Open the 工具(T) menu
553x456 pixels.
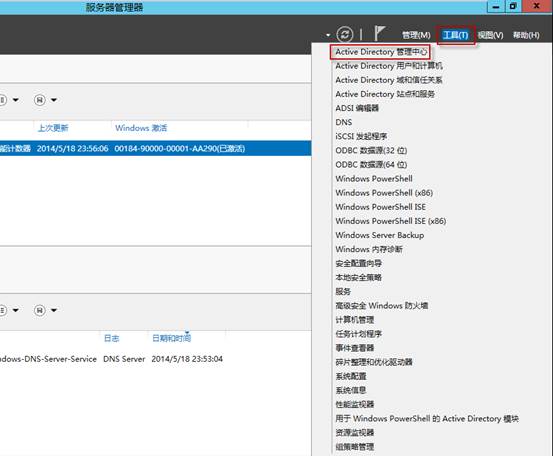click(x=455, y=35)
